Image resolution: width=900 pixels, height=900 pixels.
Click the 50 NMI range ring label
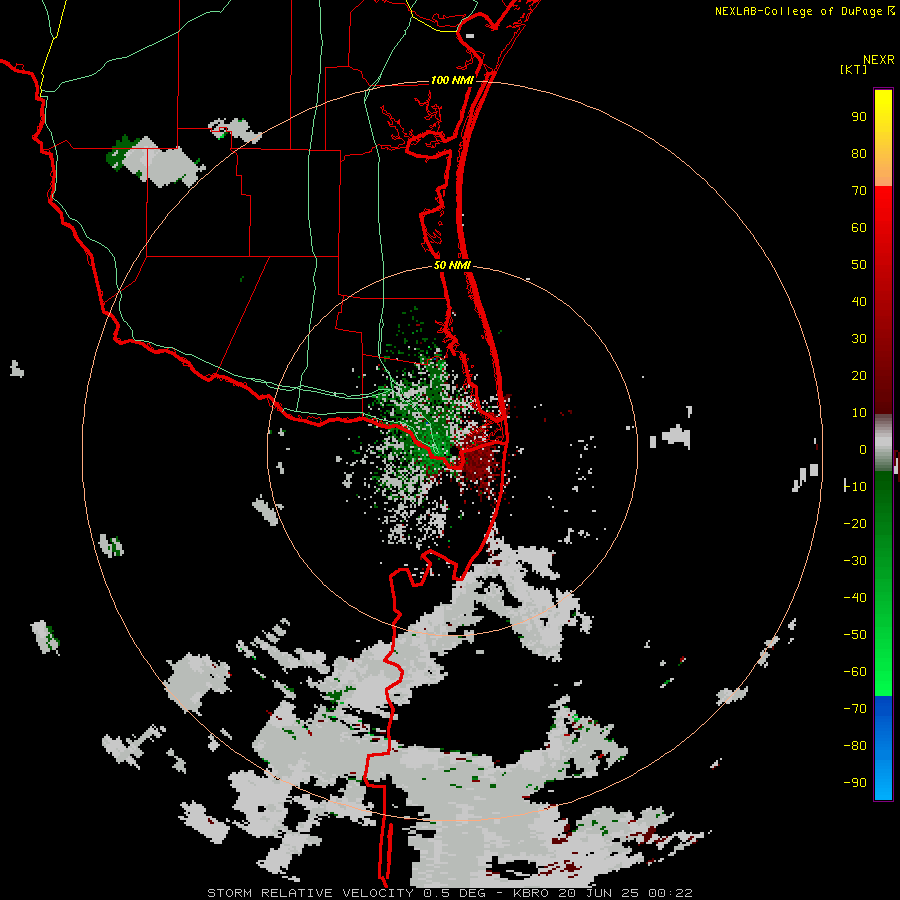pyautogui.click(x=452, y=265)
